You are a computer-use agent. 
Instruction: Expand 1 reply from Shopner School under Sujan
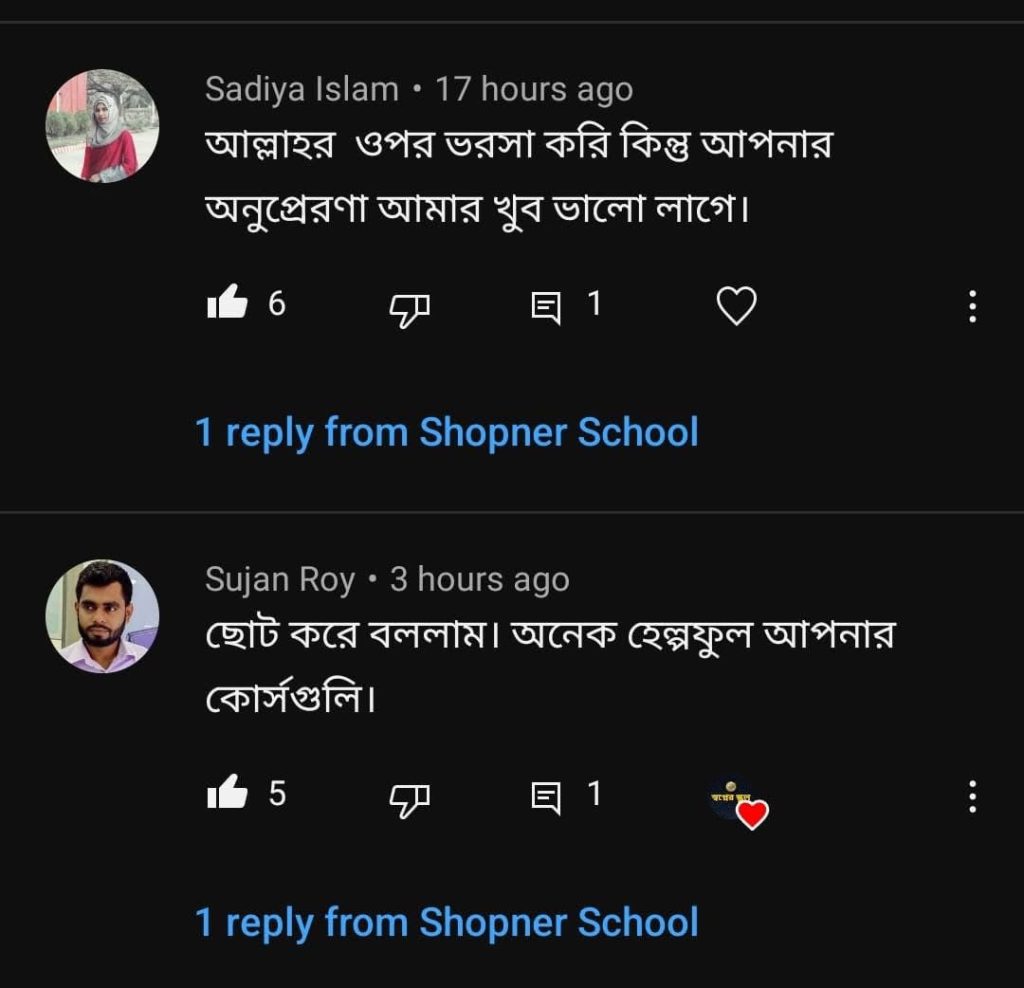tap(447, 922)
